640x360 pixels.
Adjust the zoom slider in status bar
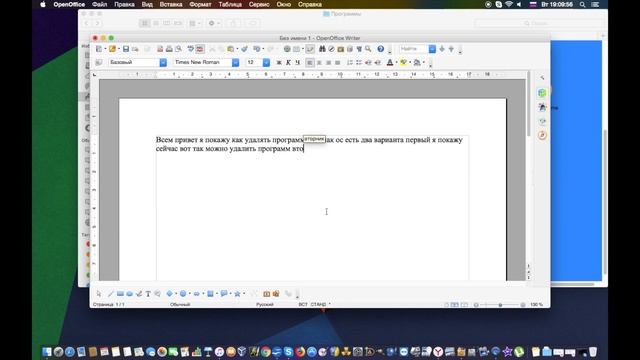[x=500, y=304]
